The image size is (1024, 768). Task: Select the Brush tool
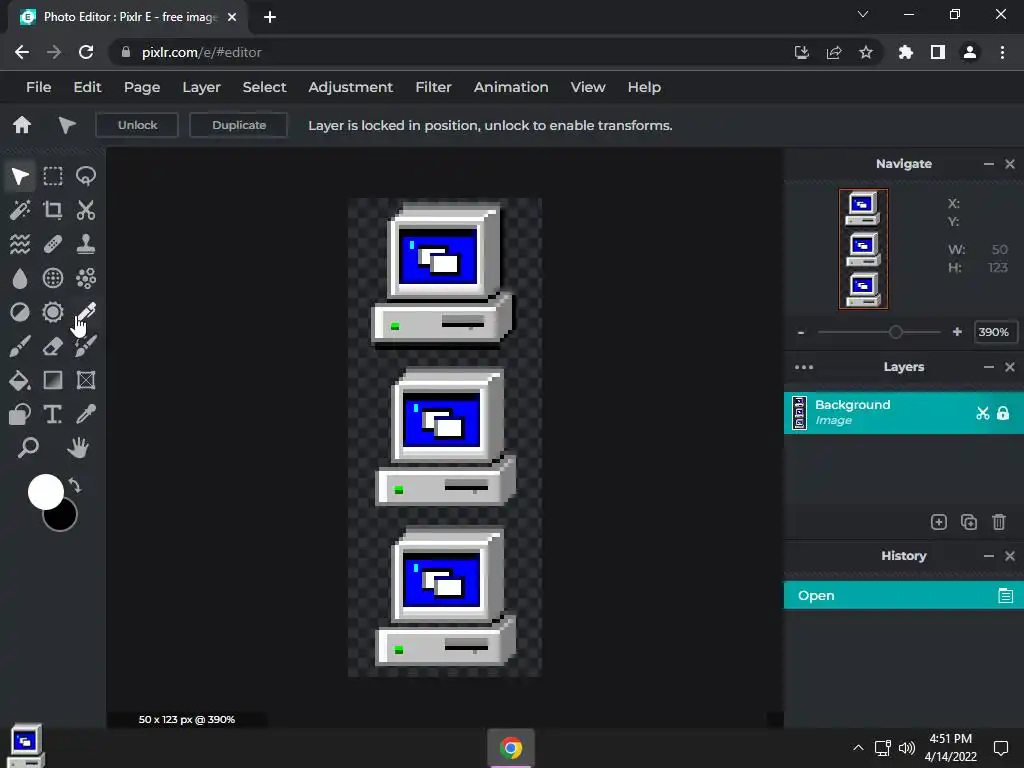click(20, 346)
